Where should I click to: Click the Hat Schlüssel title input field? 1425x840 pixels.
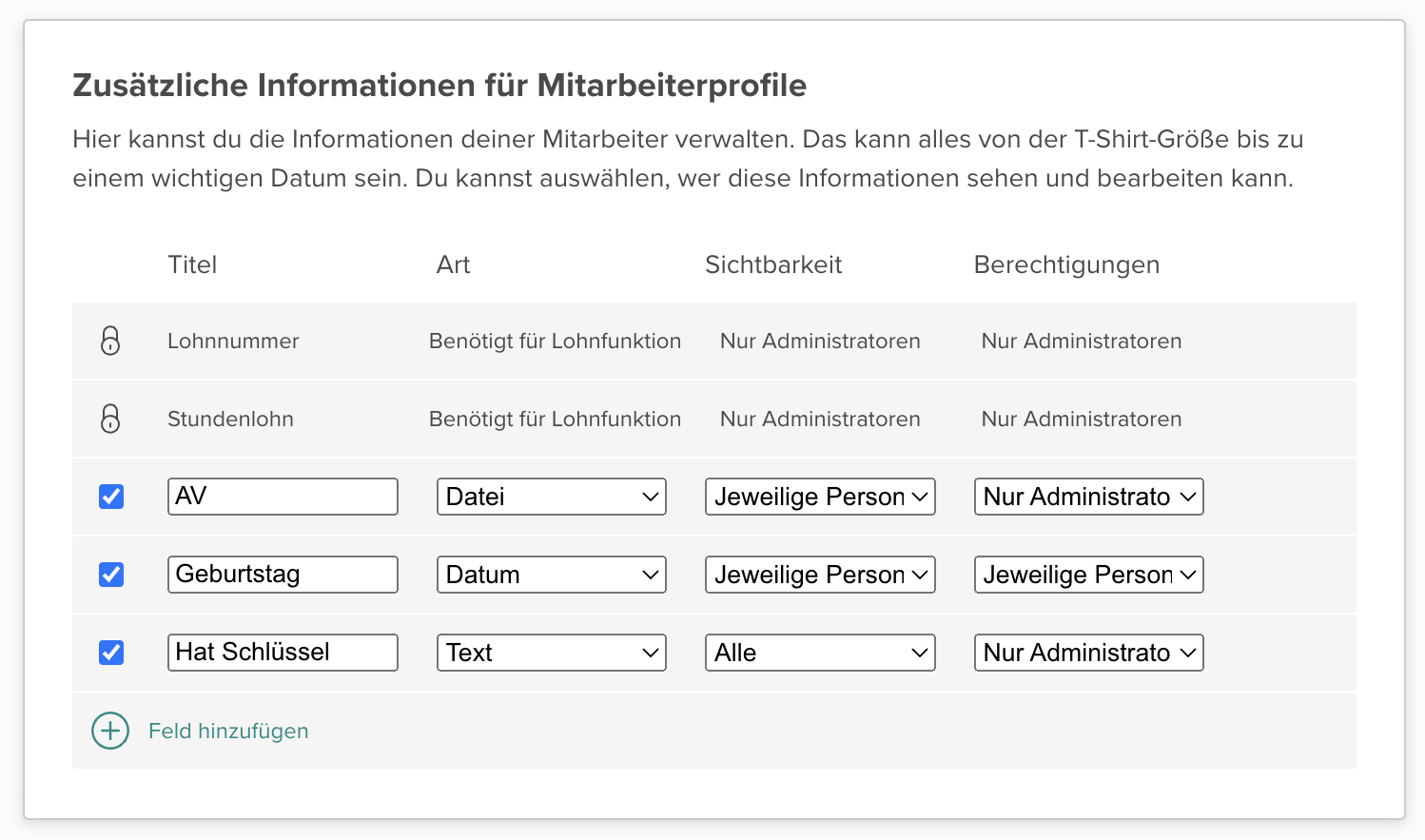click(x=283, y=653)
